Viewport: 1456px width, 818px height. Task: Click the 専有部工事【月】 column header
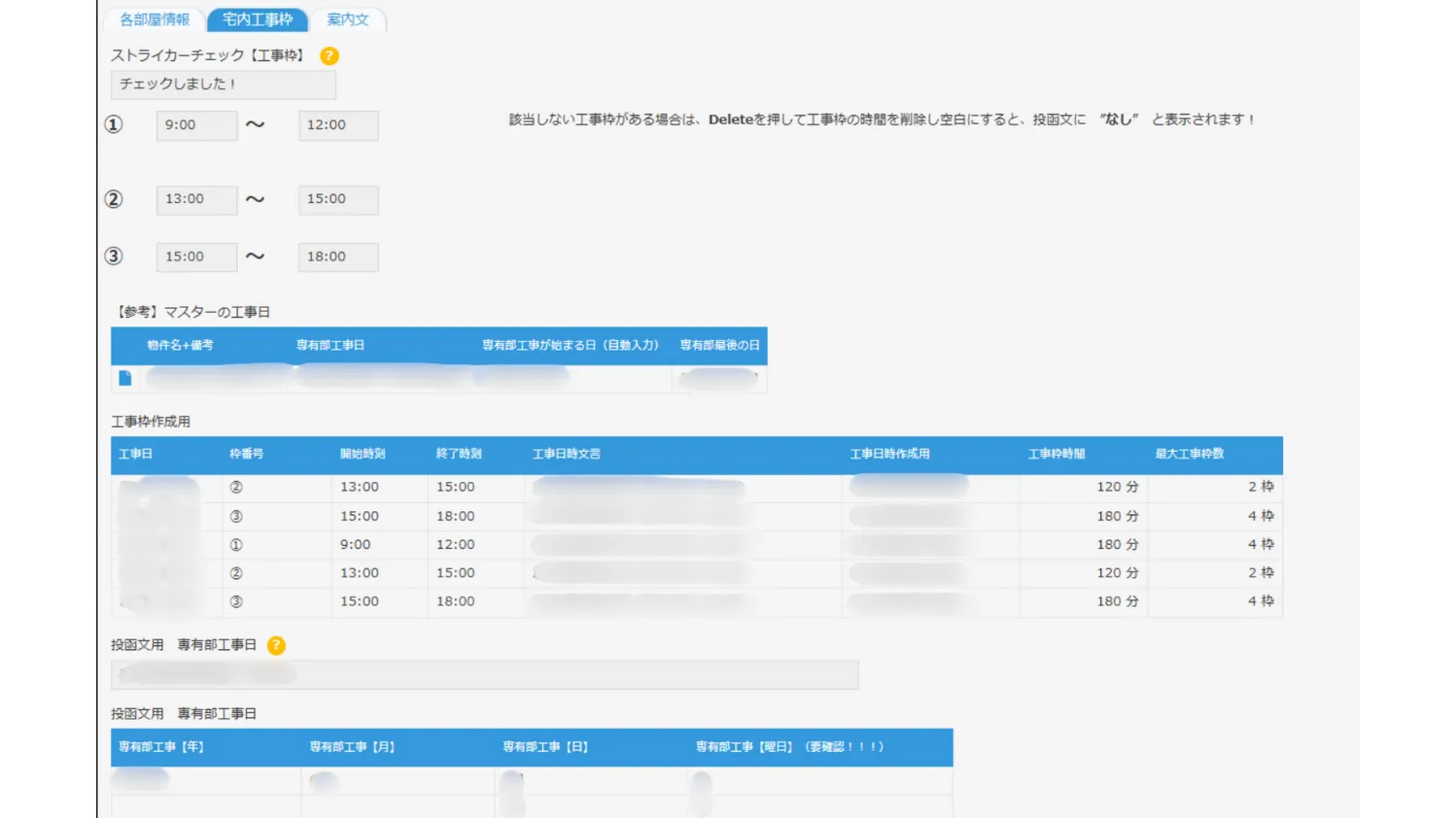(x=352, y=747)
